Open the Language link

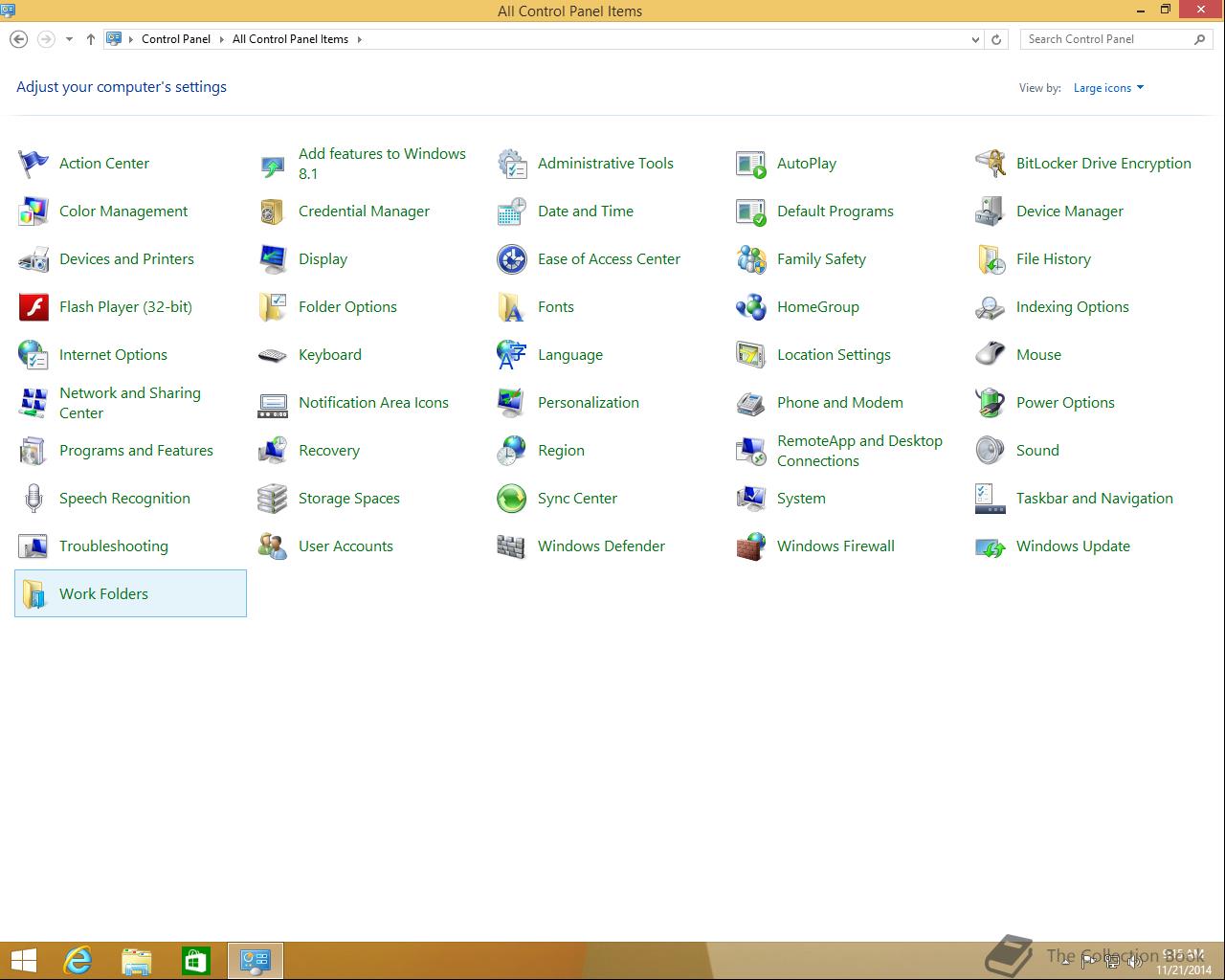click(570, 355)
